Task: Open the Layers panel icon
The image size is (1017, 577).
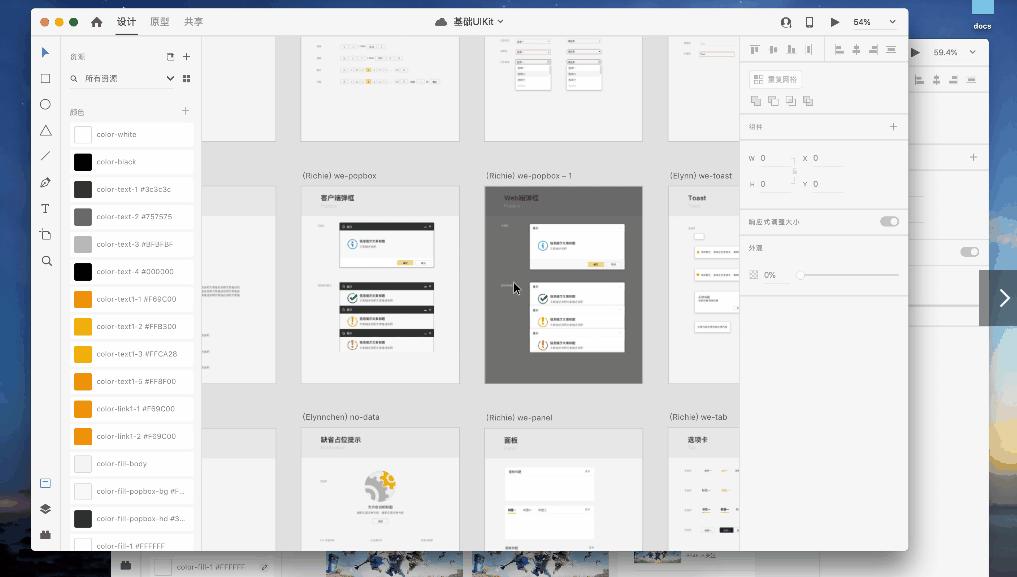Action: tap(45, 509)
